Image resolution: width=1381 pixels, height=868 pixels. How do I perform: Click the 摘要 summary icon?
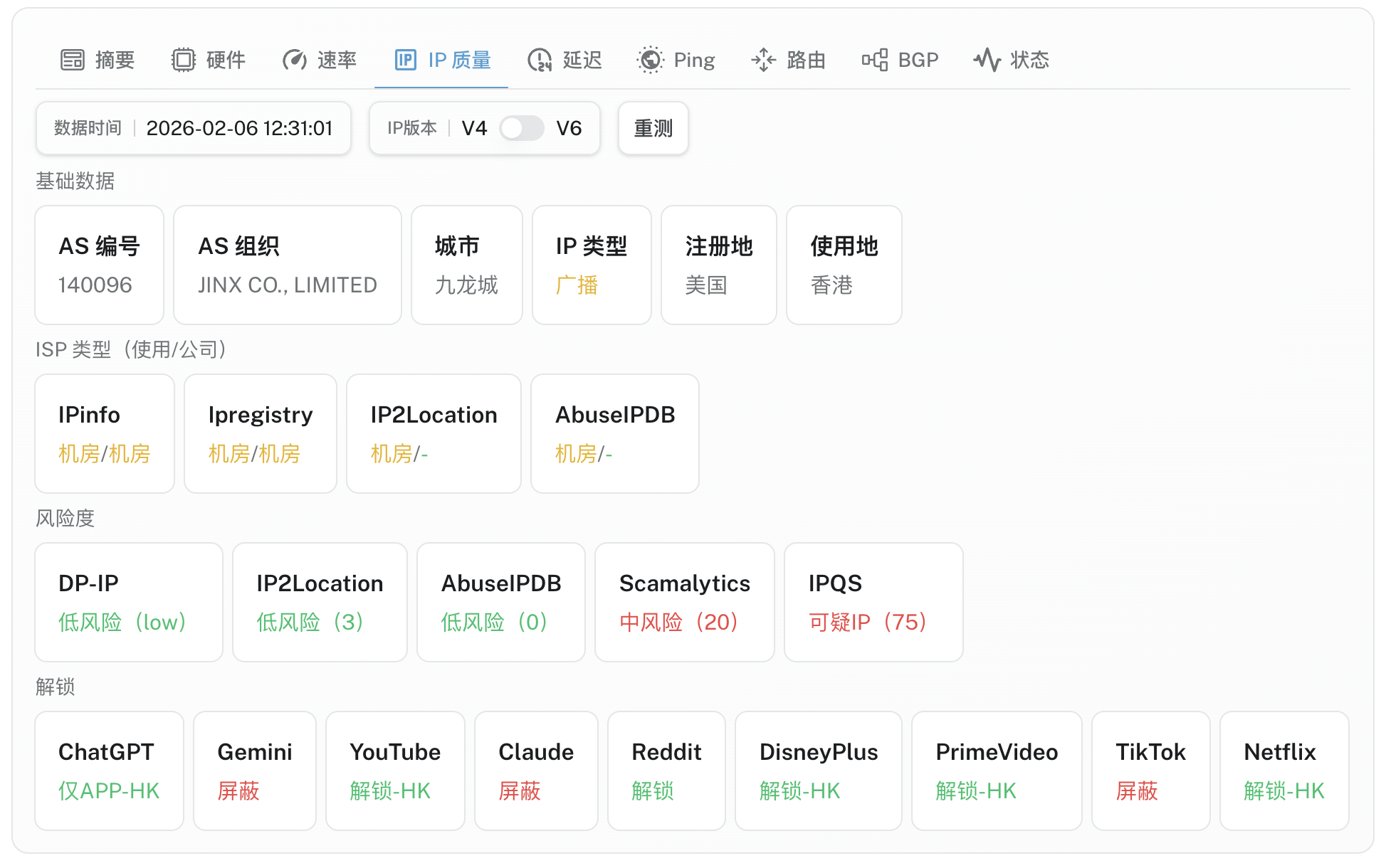pos(71,60)
